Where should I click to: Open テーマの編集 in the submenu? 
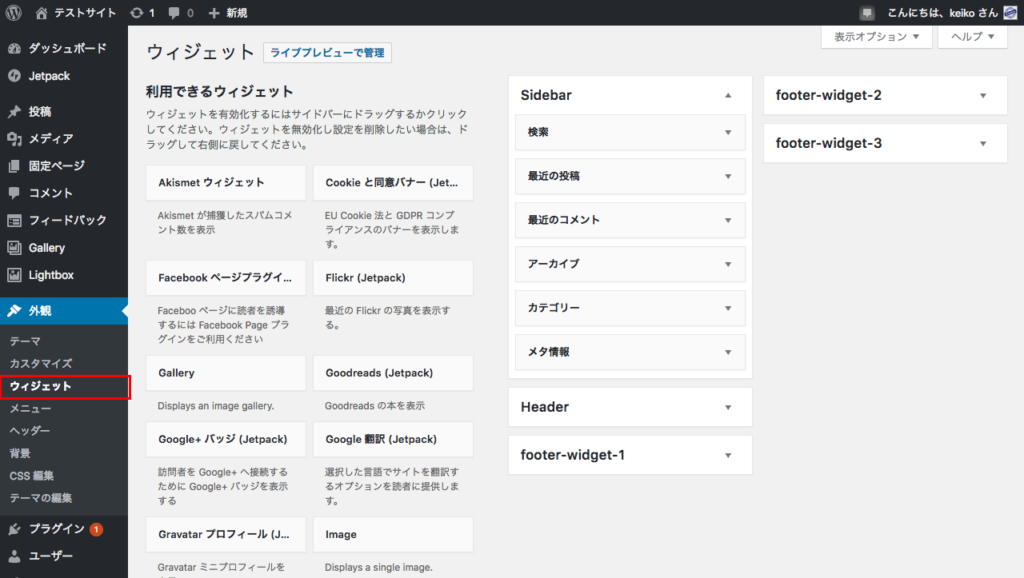[40, 498]
